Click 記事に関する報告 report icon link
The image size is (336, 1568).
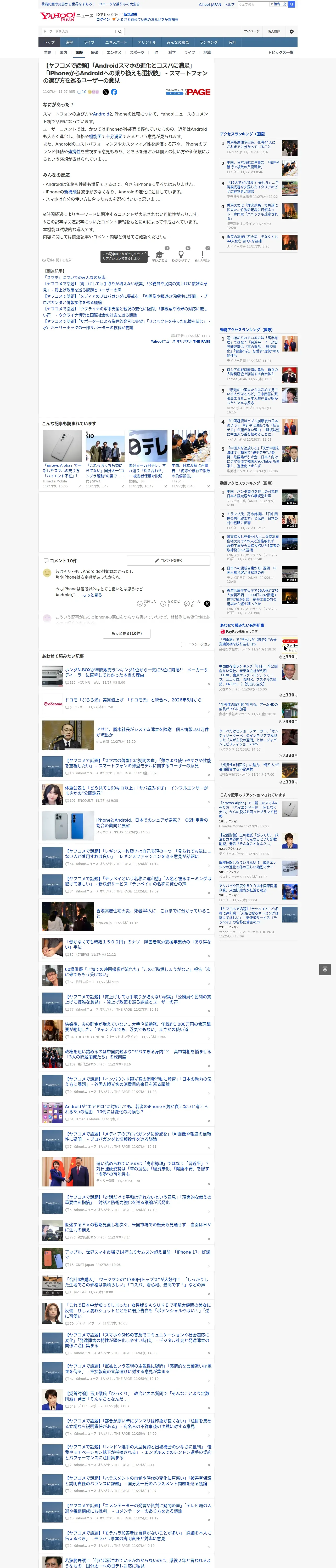click(x=57, y=260)
